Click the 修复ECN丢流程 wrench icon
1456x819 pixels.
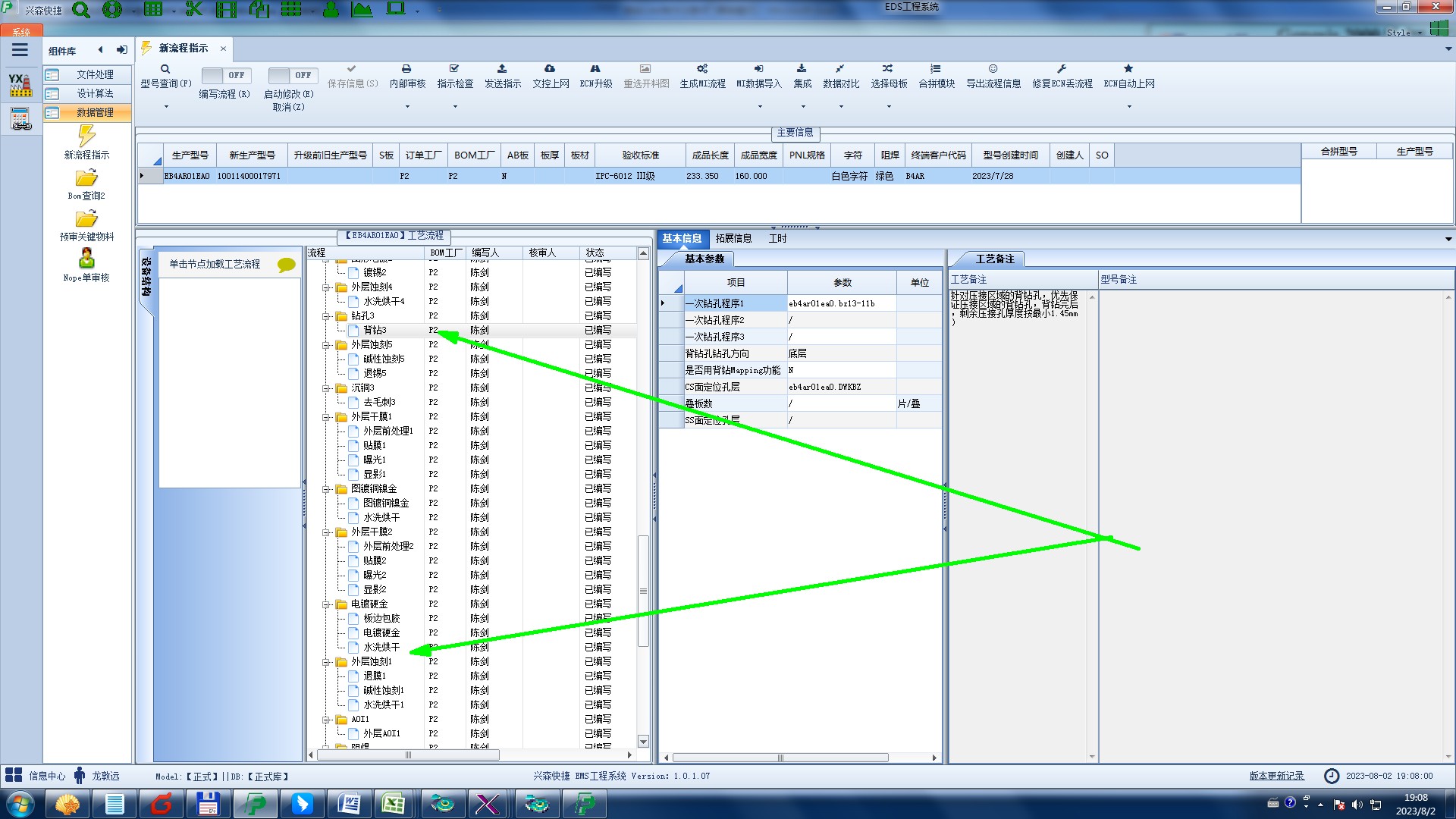pyautogui.click(x=1062, y=69)
